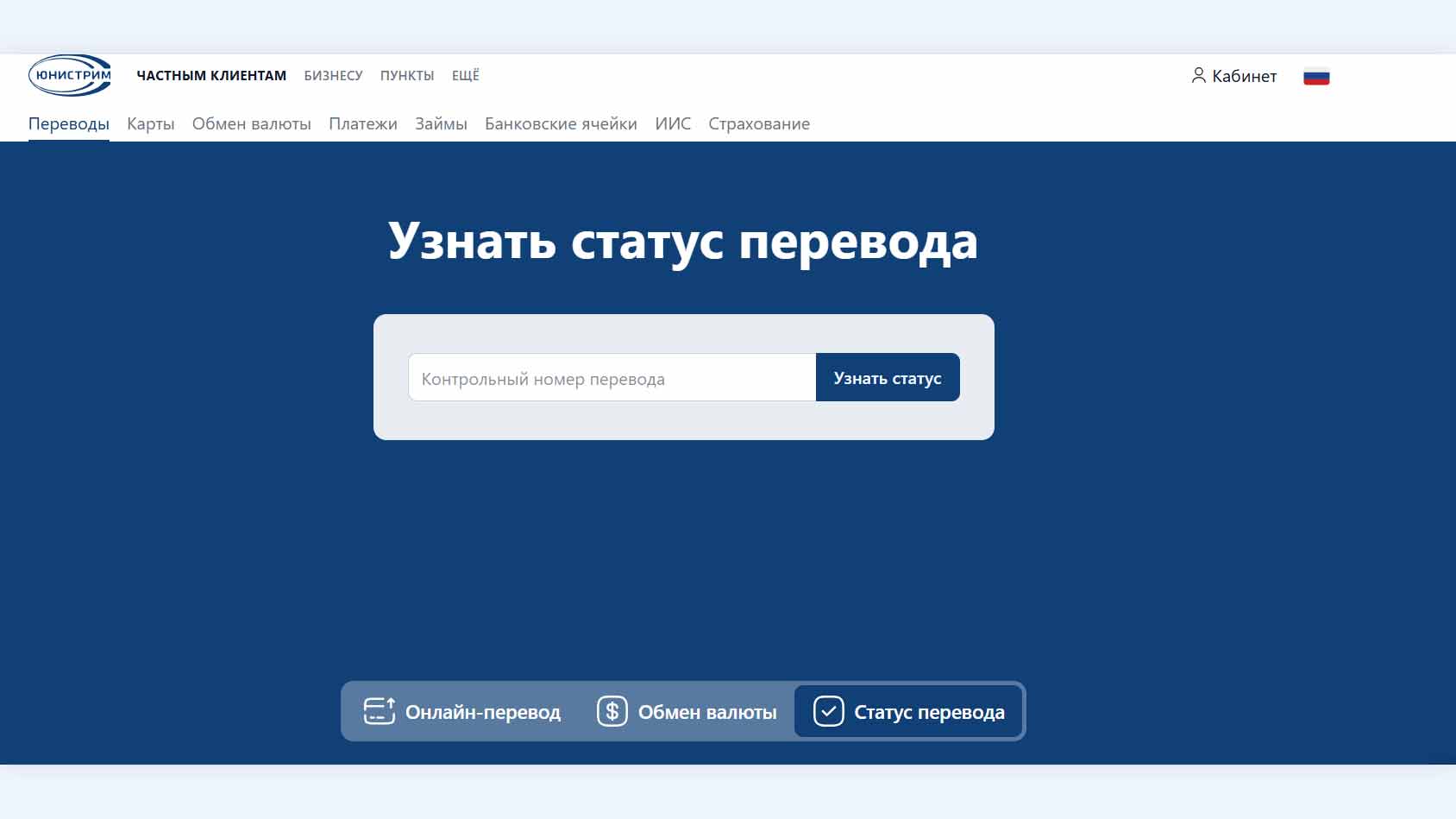Click the dollar currency exchange icon
The image size is (1456, 819).
(612, 711)
